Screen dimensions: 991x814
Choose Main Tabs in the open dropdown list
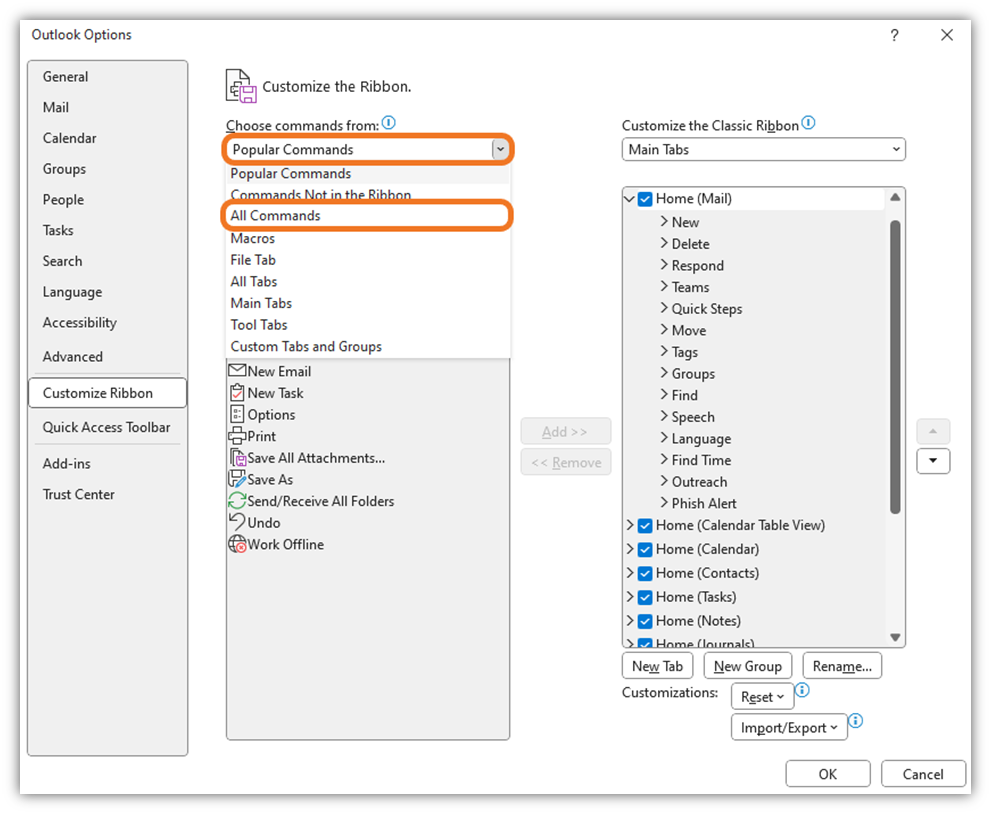click(368, 303)
